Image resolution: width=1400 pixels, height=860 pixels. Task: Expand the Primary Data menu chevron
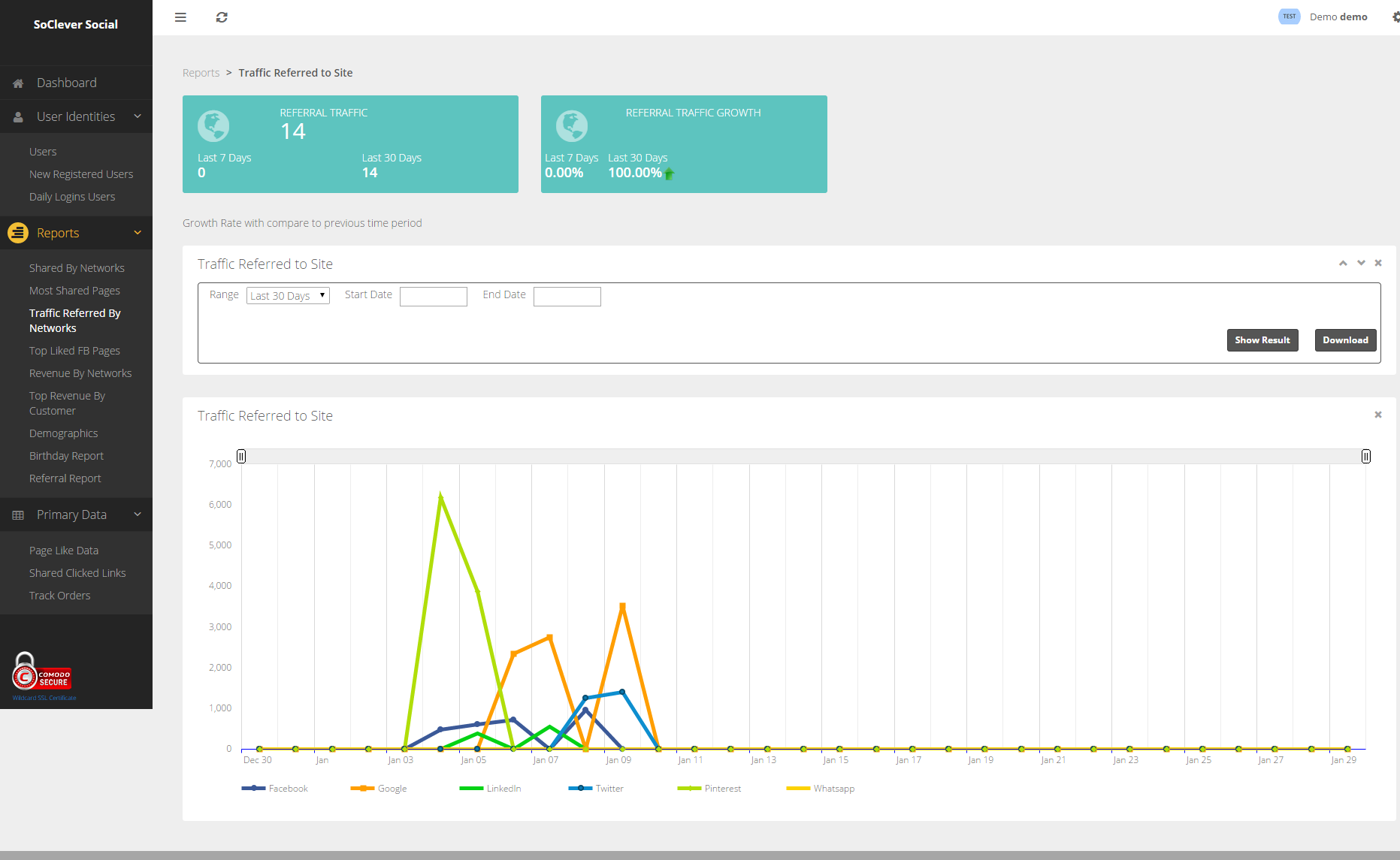pyautogui.click(x=137, y=514)
